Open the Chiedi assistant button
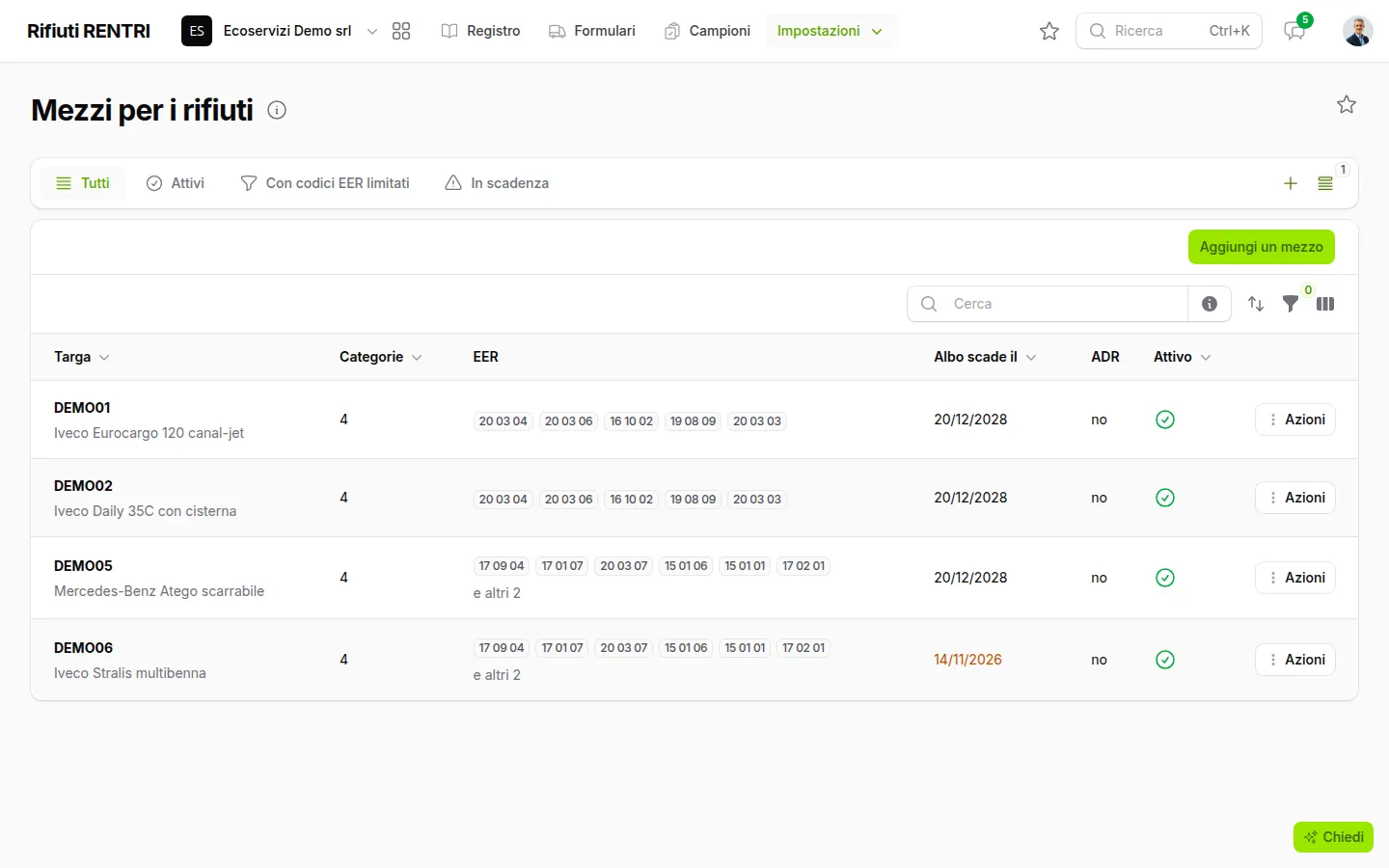 pyautogui.click(x=1333, y=837)
